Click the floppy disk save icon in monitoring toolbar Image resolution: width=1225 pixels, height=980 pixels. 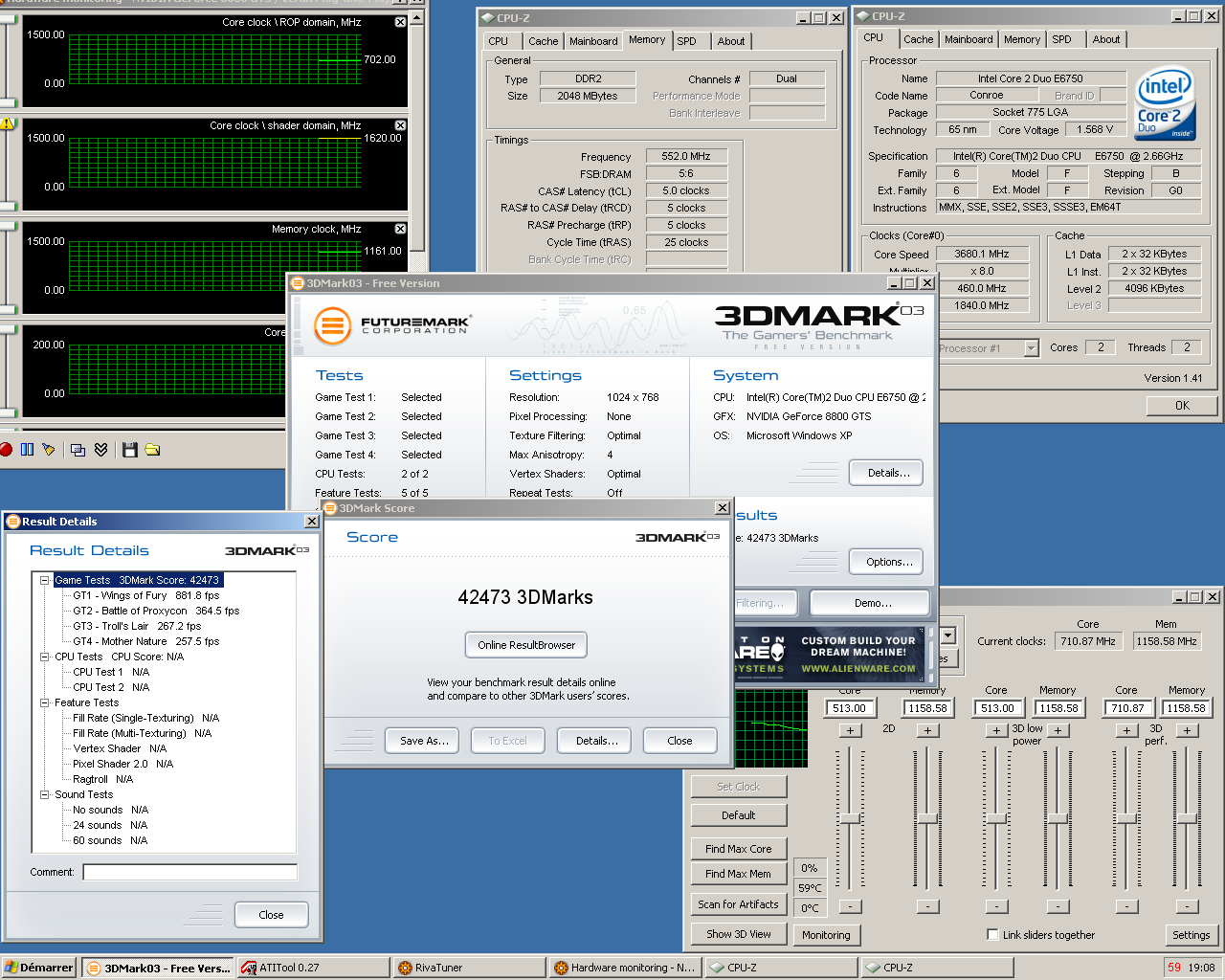pos(130,450)
